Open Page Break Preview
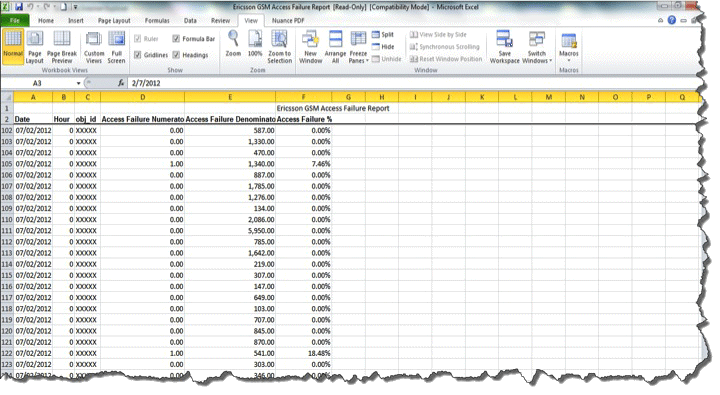Image resolution: width=720 pixels, height=395 pixels. 62,47
